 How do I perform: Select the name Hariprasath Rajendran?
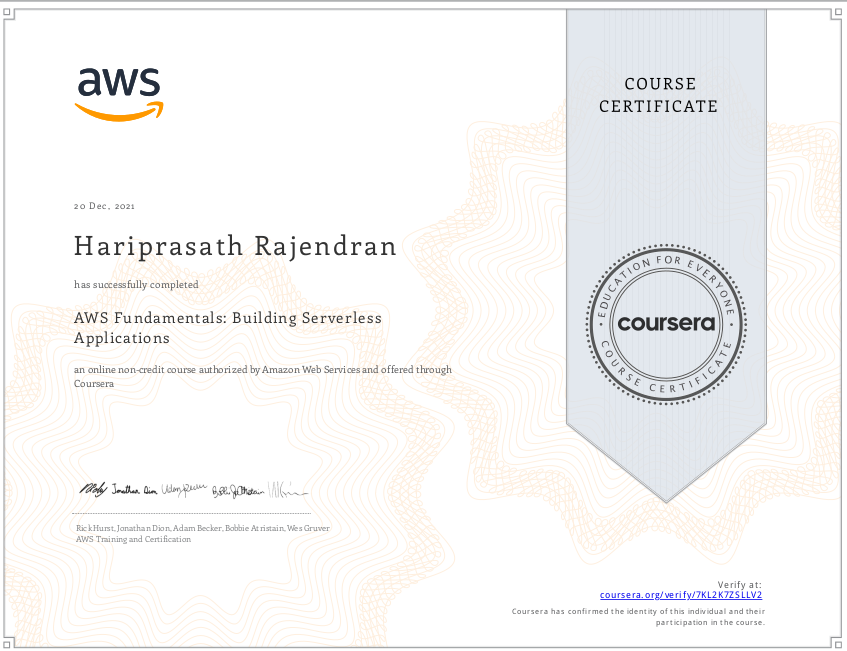tap(235, 246)
